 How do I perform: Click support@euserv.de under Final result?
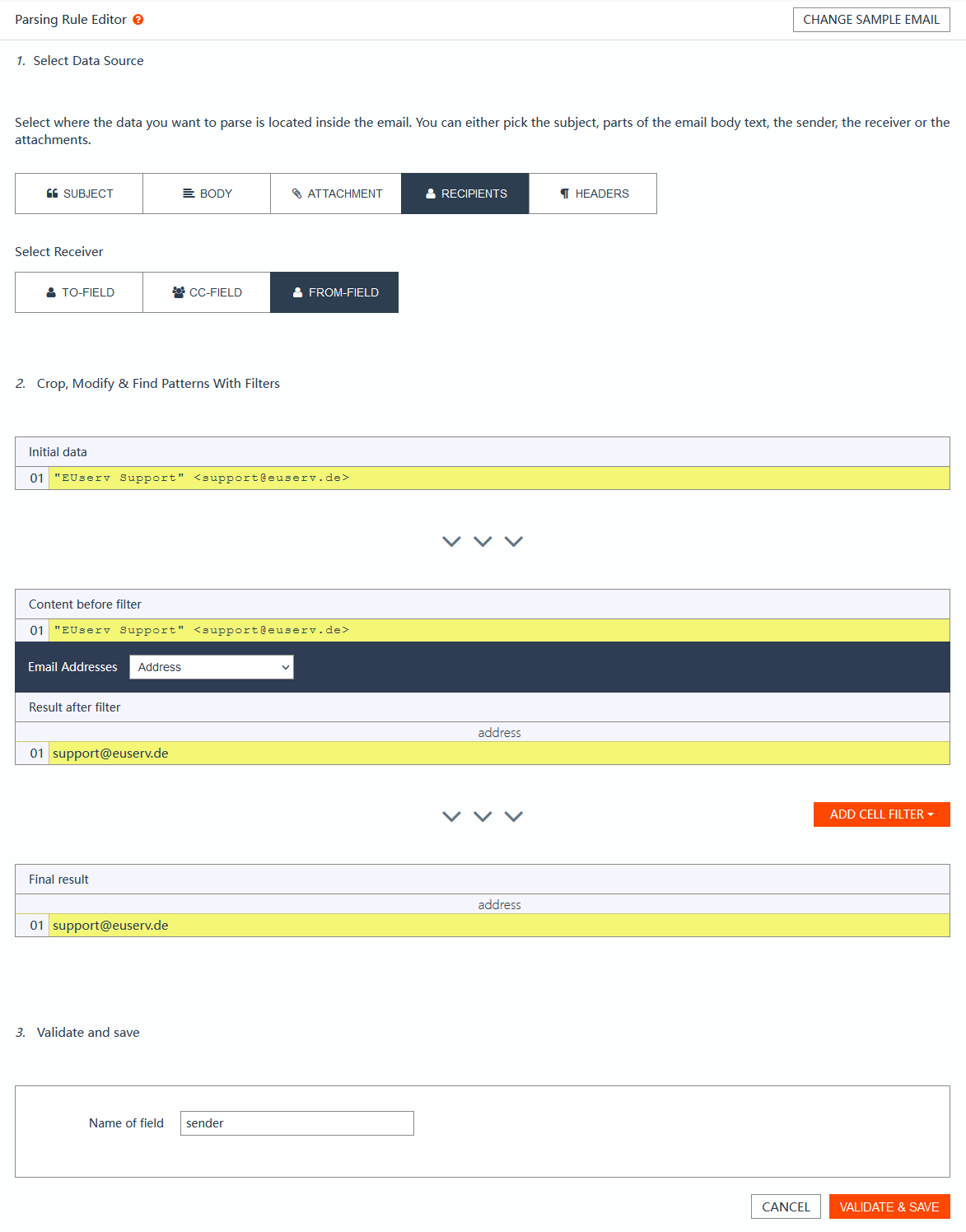110,926
